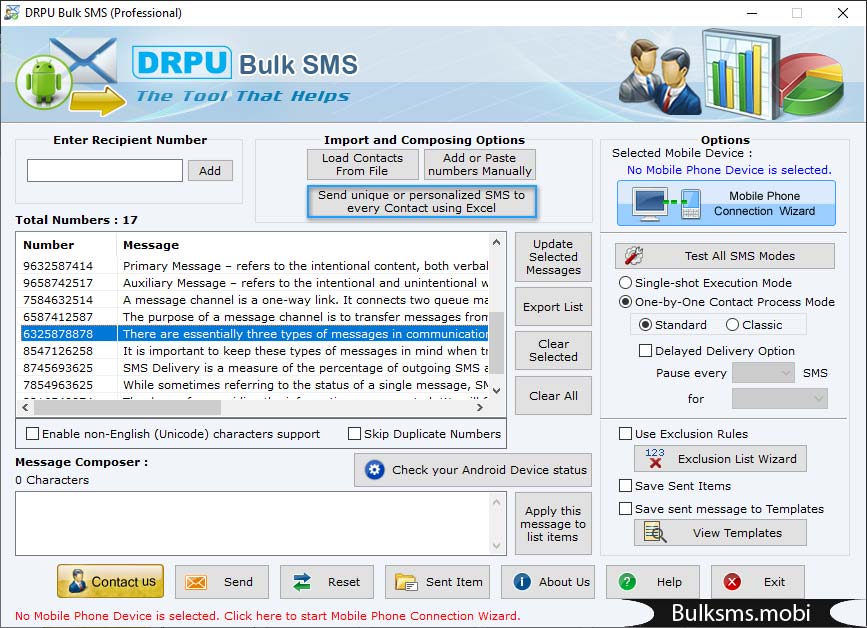Select row with number 9632587414
The width and height of the screenshot is (867, 628).
[254, 266]
